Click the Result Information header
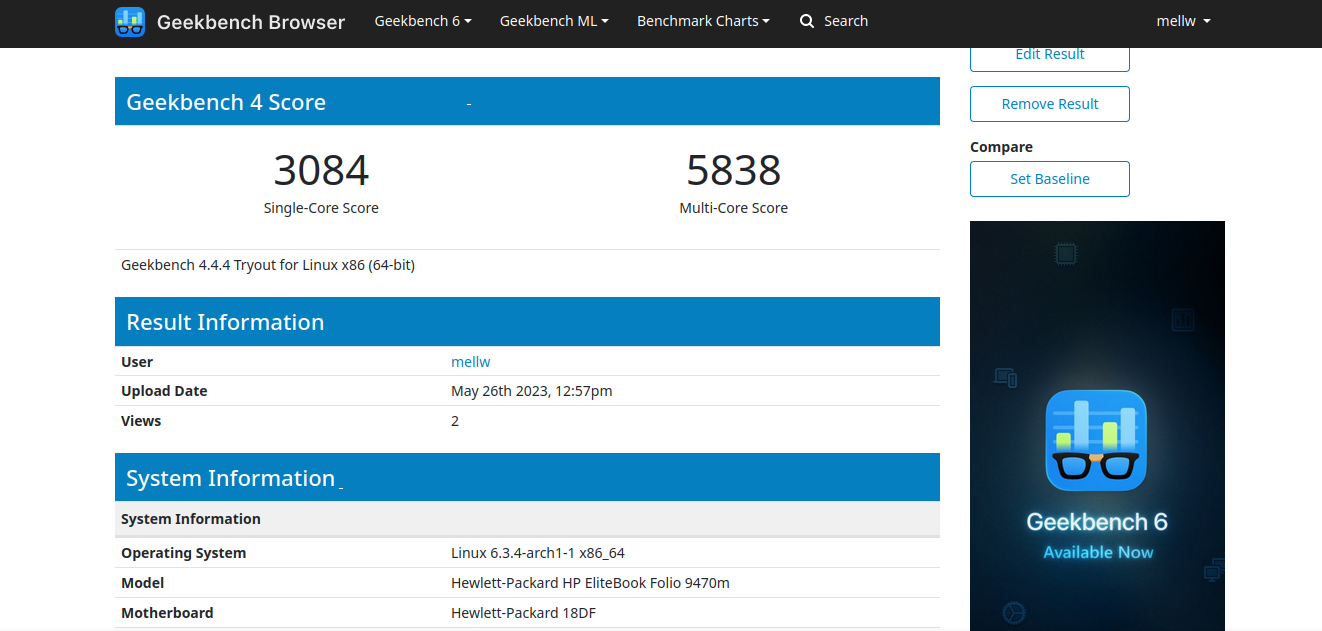Image resolution: width=1322 pixels, height=631 pixels. (x=527, y=321)
